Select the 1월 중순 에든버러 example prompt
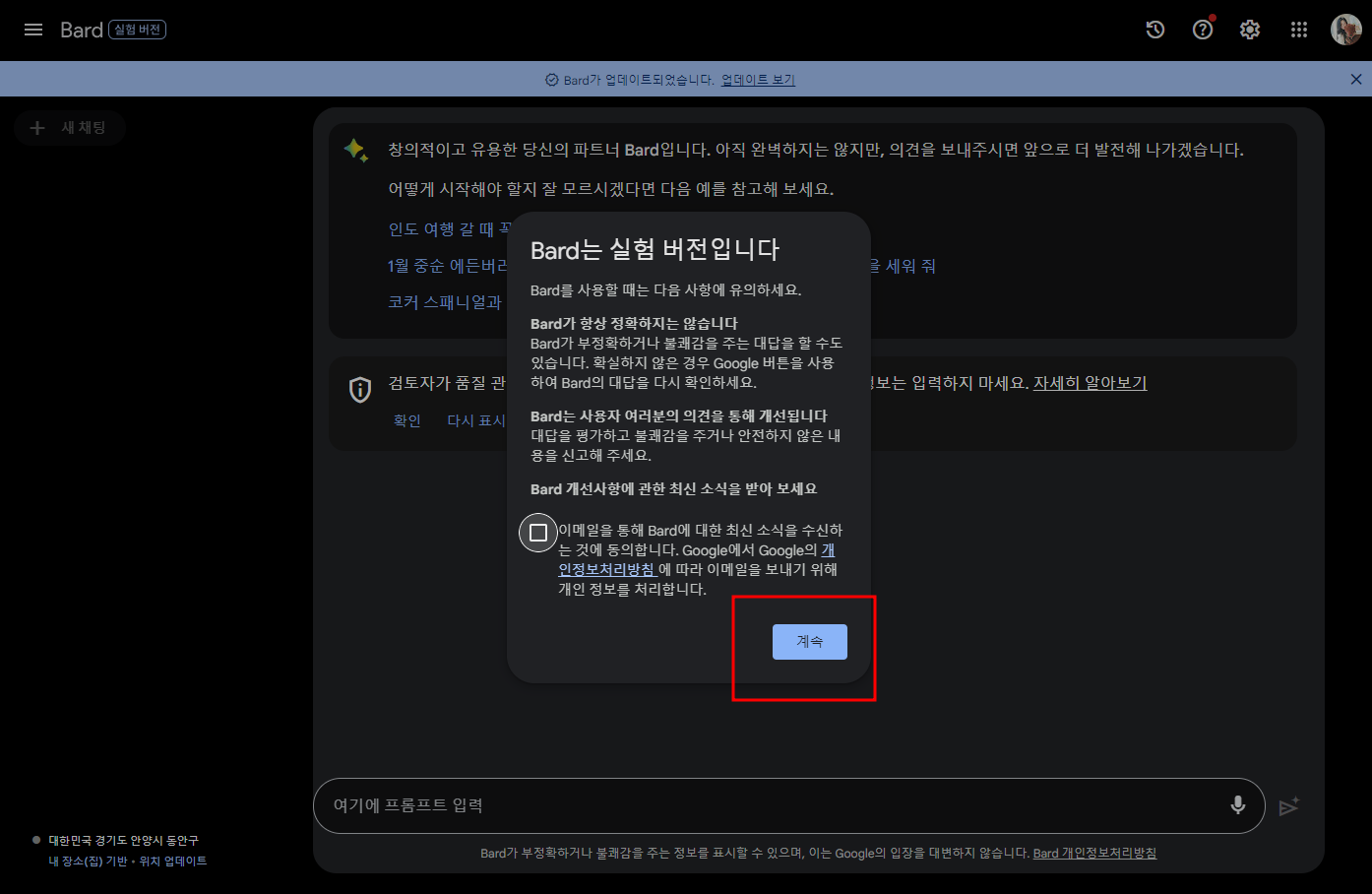The width and height of the screenshot is (1372, 894). point(448,266)
